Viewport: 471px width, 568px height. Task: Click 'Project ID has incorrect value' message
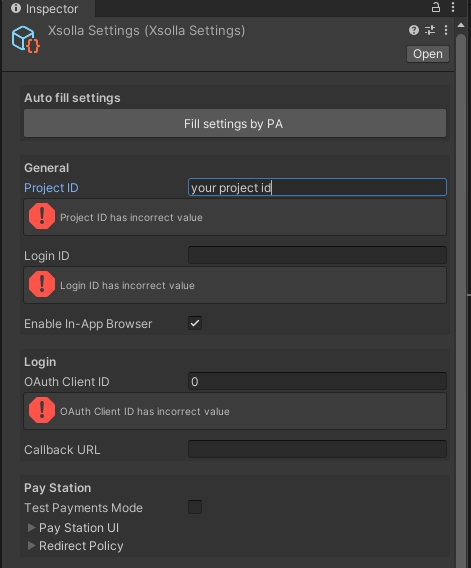[x=131, y=217]
